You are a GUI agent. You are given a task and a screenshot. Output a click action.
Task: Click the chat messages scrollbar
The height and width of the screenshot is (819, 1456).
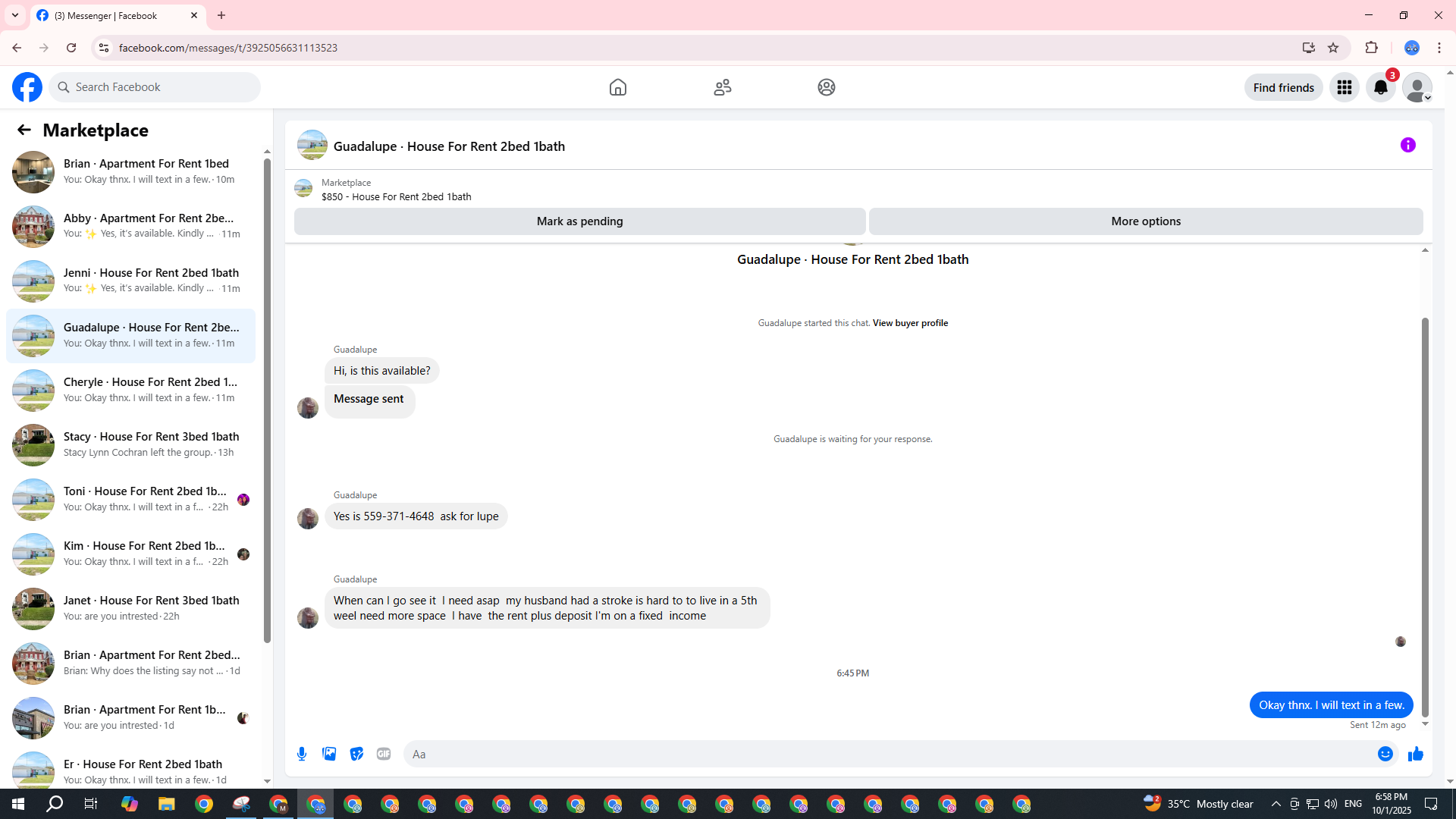(1425, 517)
